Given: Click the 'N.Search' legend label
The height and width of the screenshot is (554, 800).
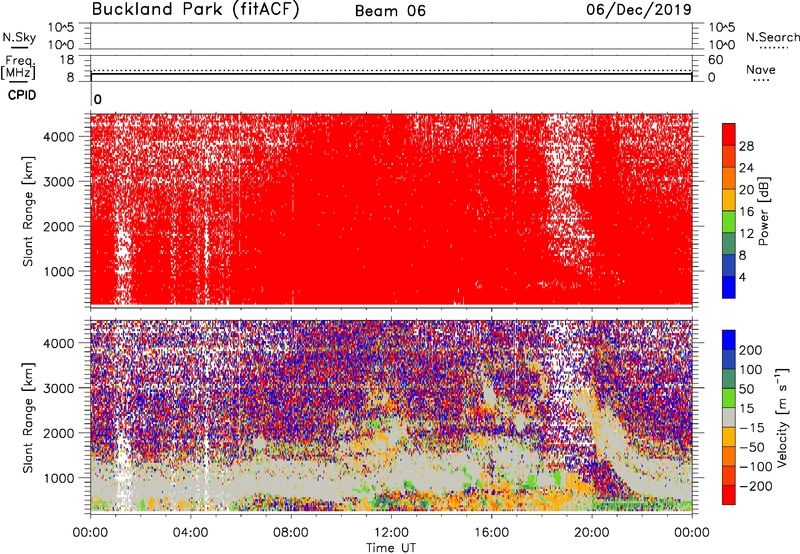Looking at the screenshot, I should (772, 37).
